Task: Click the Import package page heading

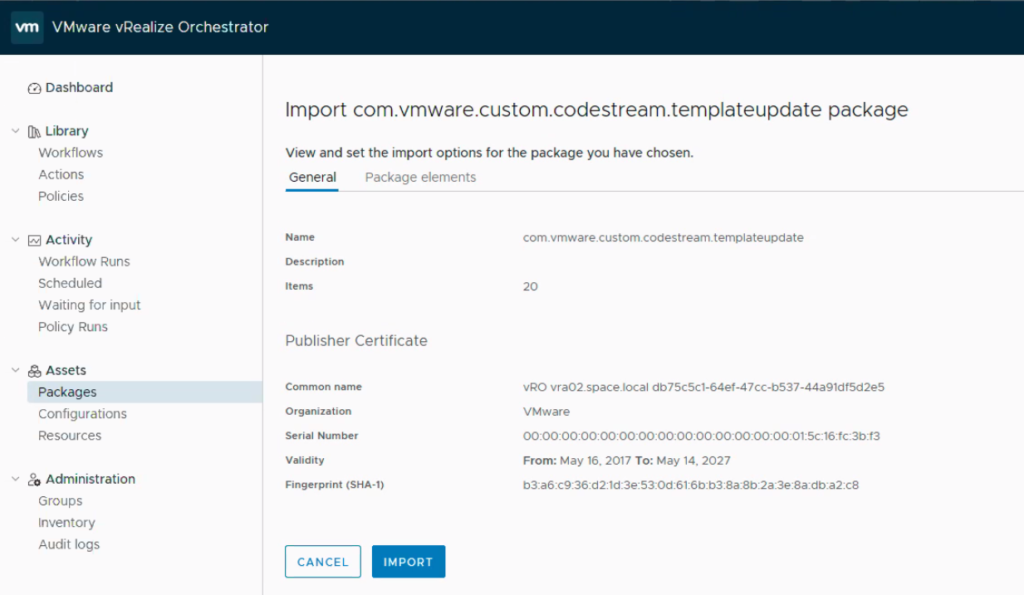Action: click(596, 110)
